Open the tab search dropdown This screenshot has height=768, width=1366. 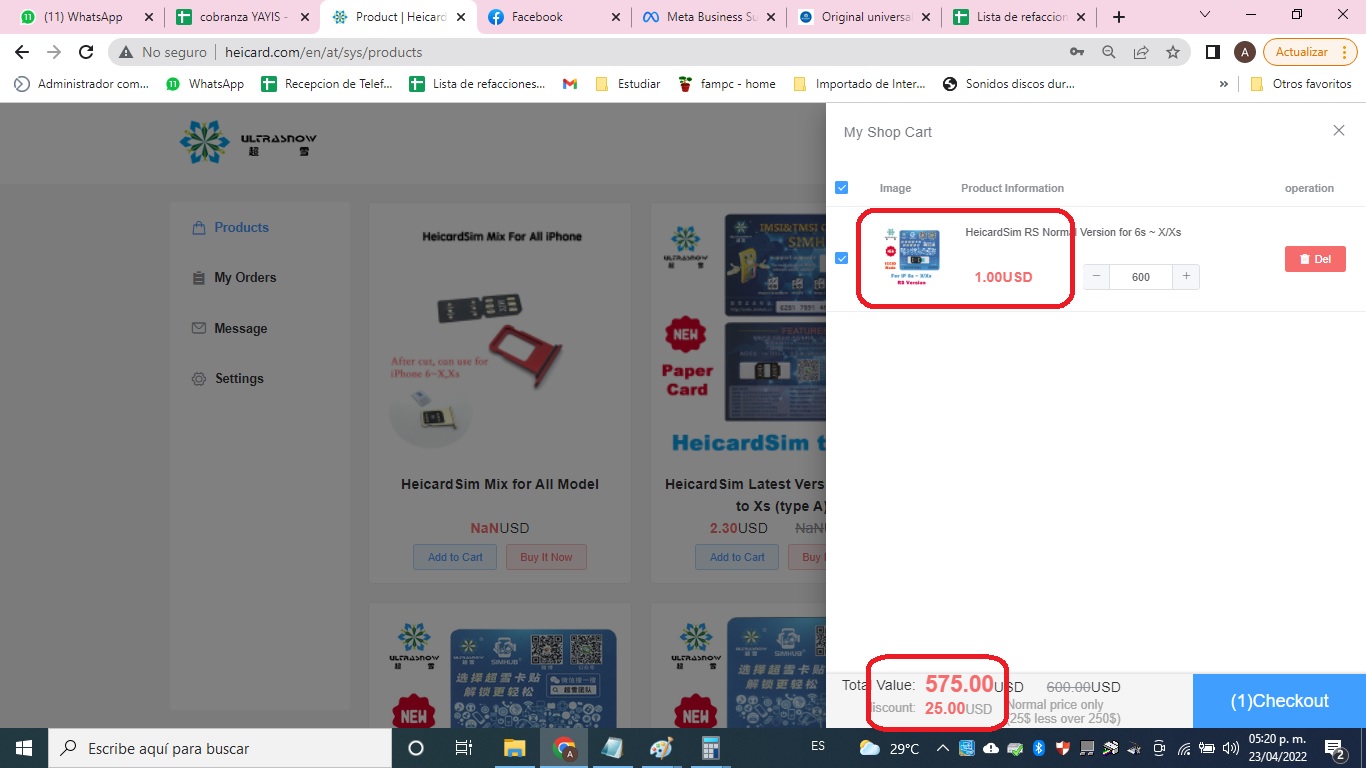[x=1204, y=15]
